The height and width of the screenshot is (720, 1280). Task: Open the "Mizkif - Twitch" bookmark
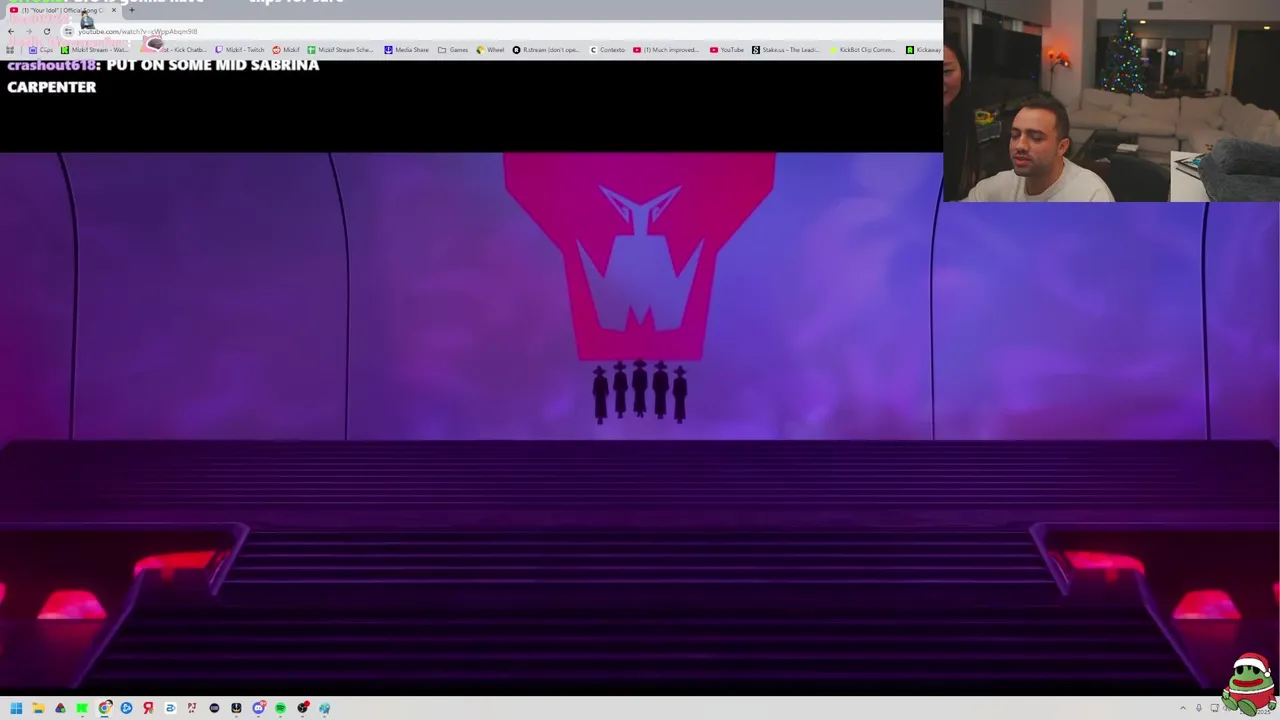pyautogui.click(x=240, y=49)
